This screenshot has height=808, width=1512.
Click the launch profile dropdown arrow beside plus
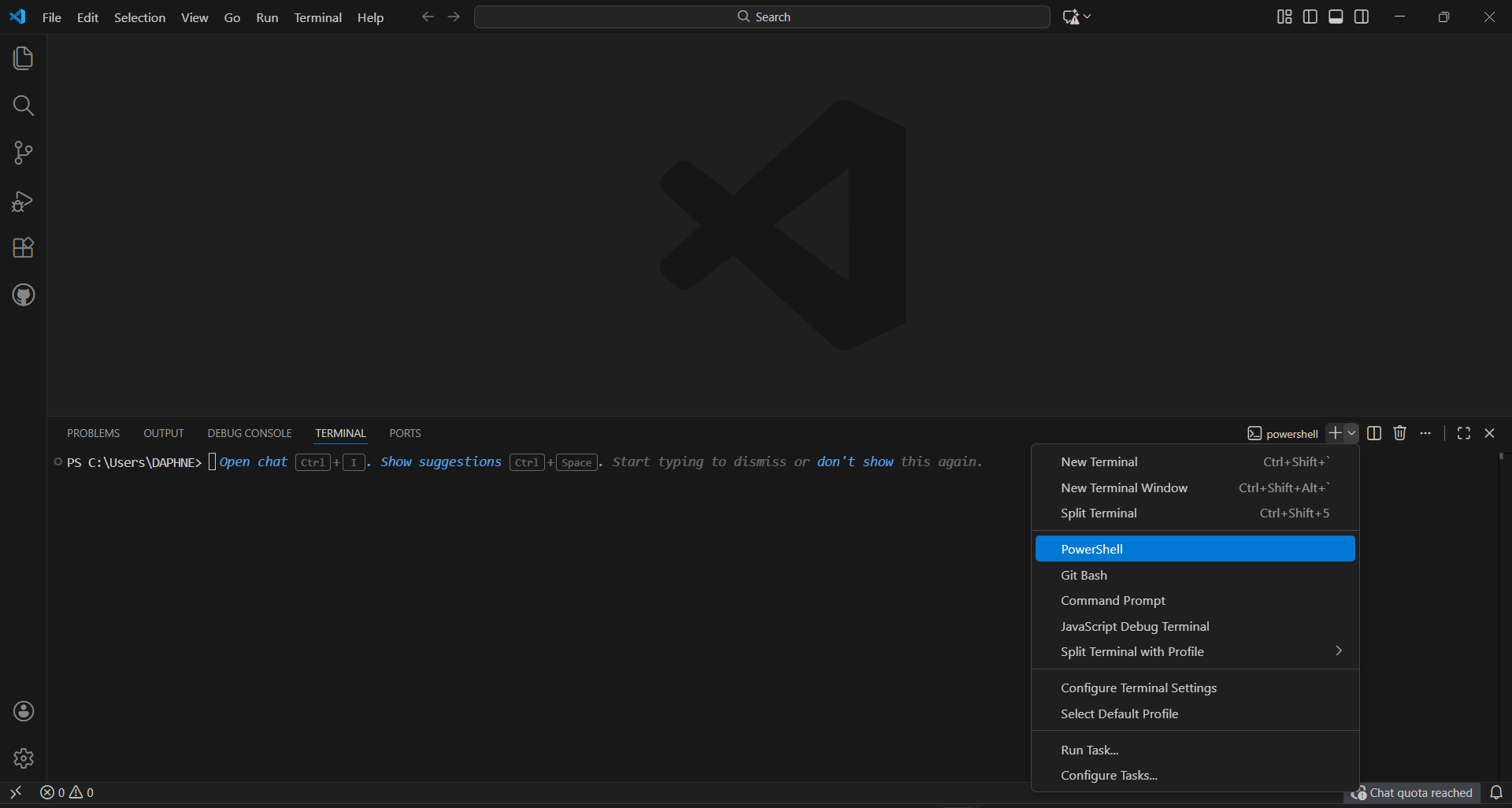(x=1351, y=433)
